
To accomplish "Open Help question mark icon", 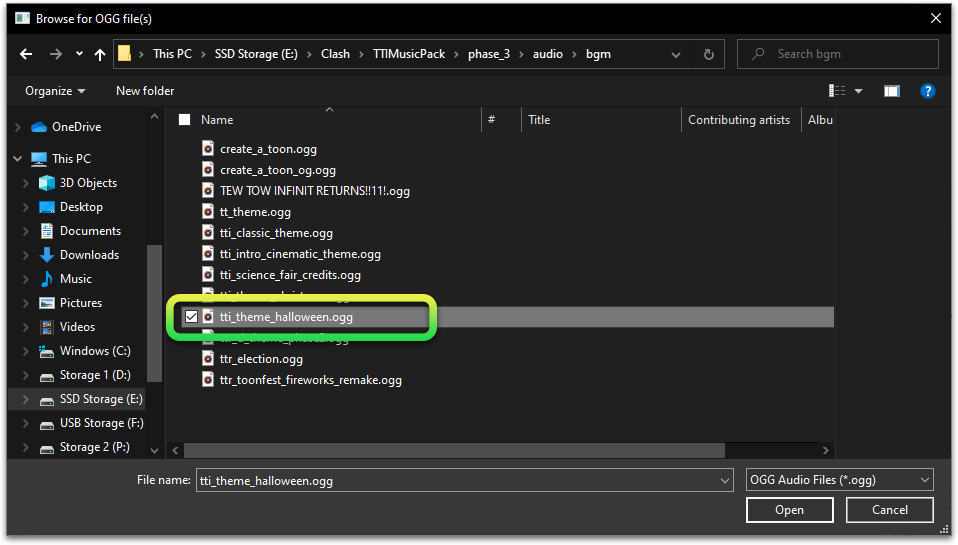I will click(927, 91).
